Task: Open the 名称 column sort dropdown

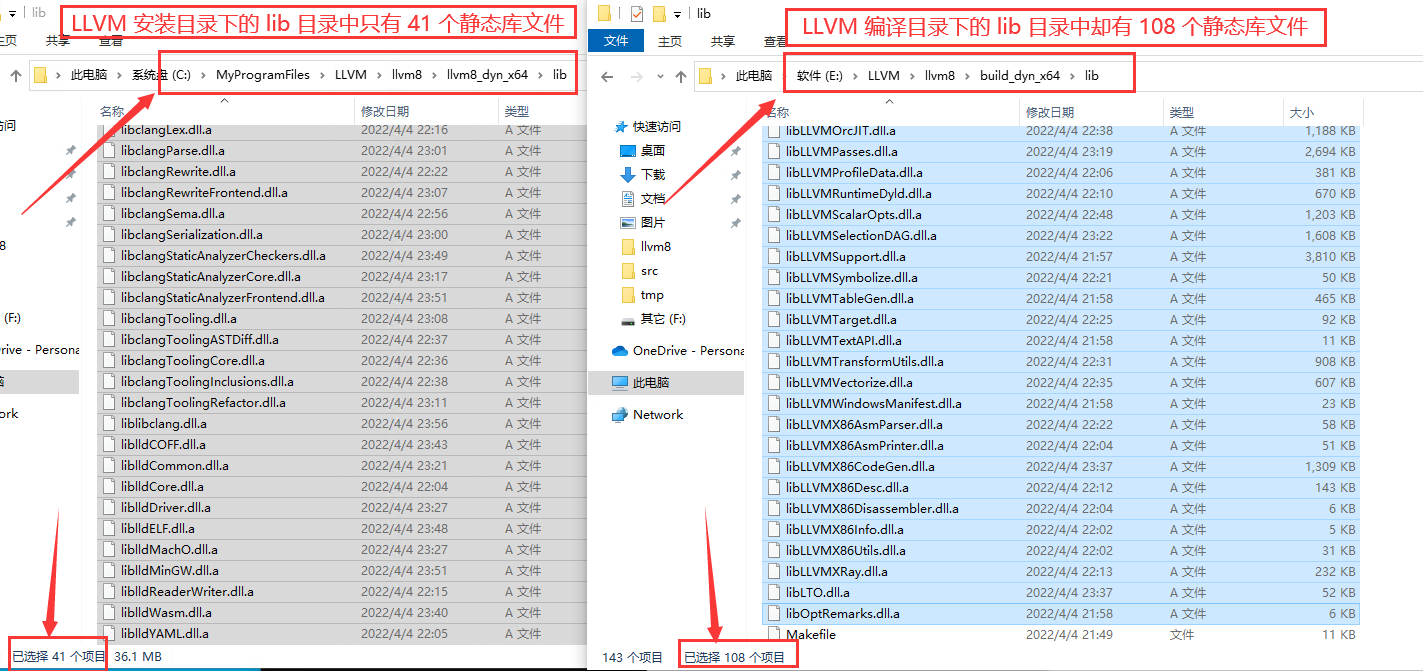Action: point(888,100)
